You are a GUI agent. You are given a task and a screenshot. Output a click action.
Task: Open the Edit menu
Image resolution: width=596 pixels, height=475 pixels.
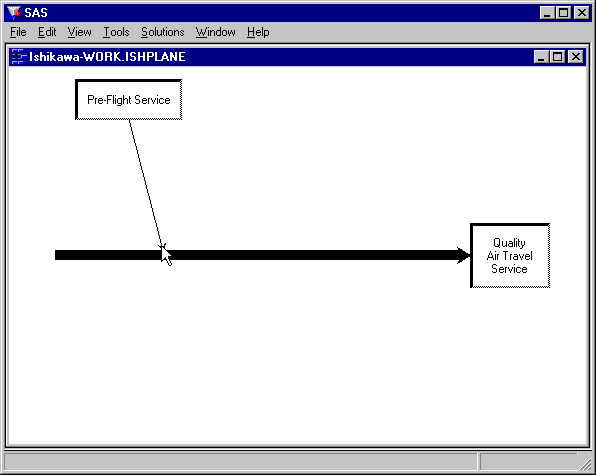tap(47, 32)
